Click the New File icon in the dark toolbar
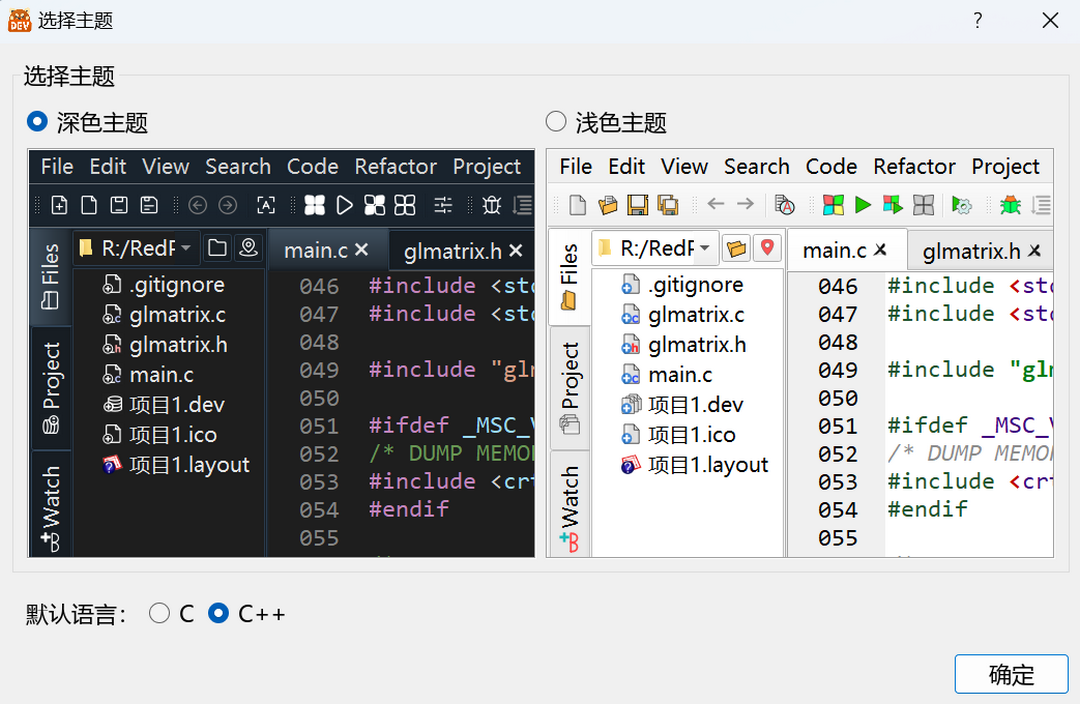The image size is (1080, 704). coord(58,204)
